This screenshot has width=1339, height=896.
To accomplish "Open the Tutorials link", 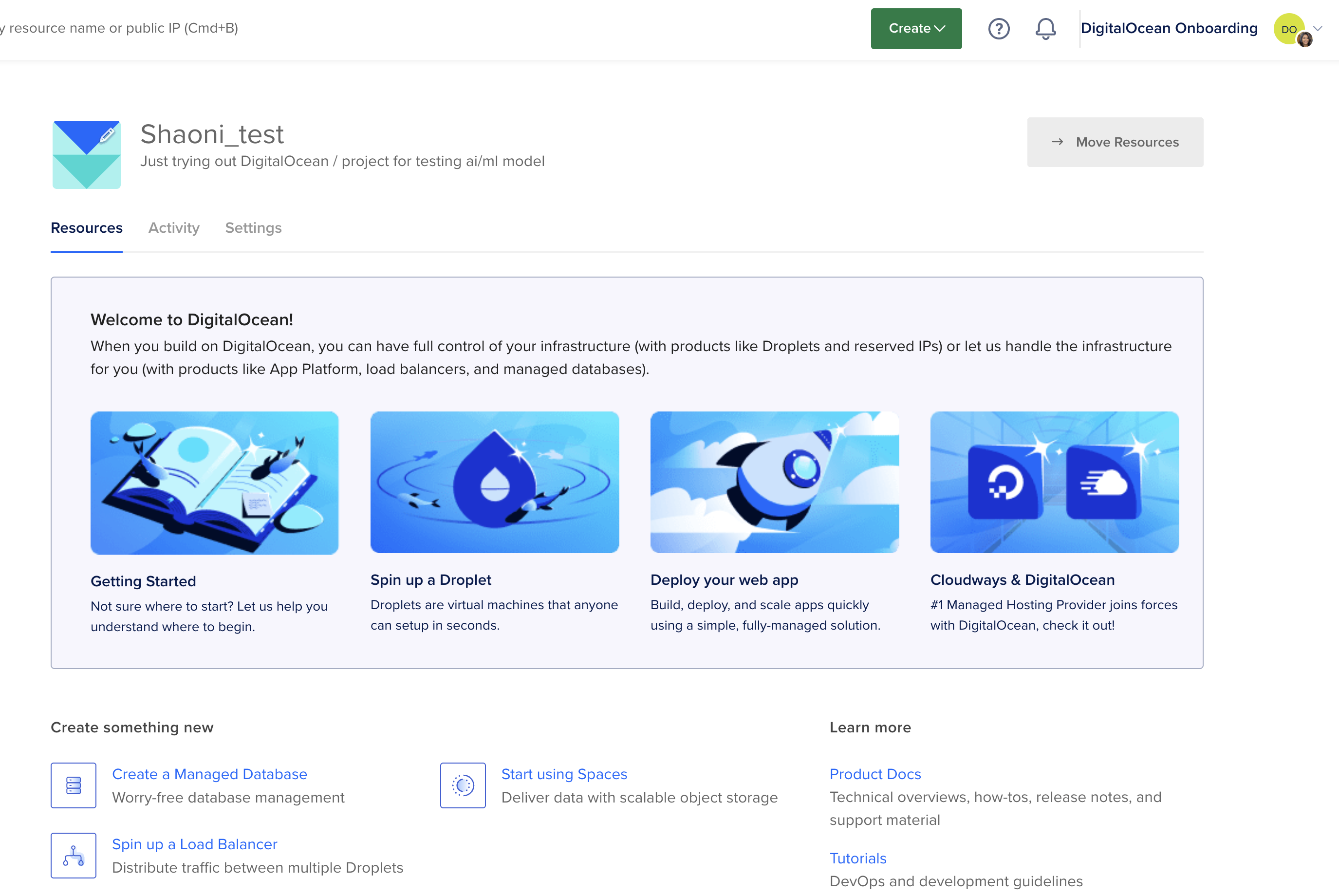I will click(858, 858).
